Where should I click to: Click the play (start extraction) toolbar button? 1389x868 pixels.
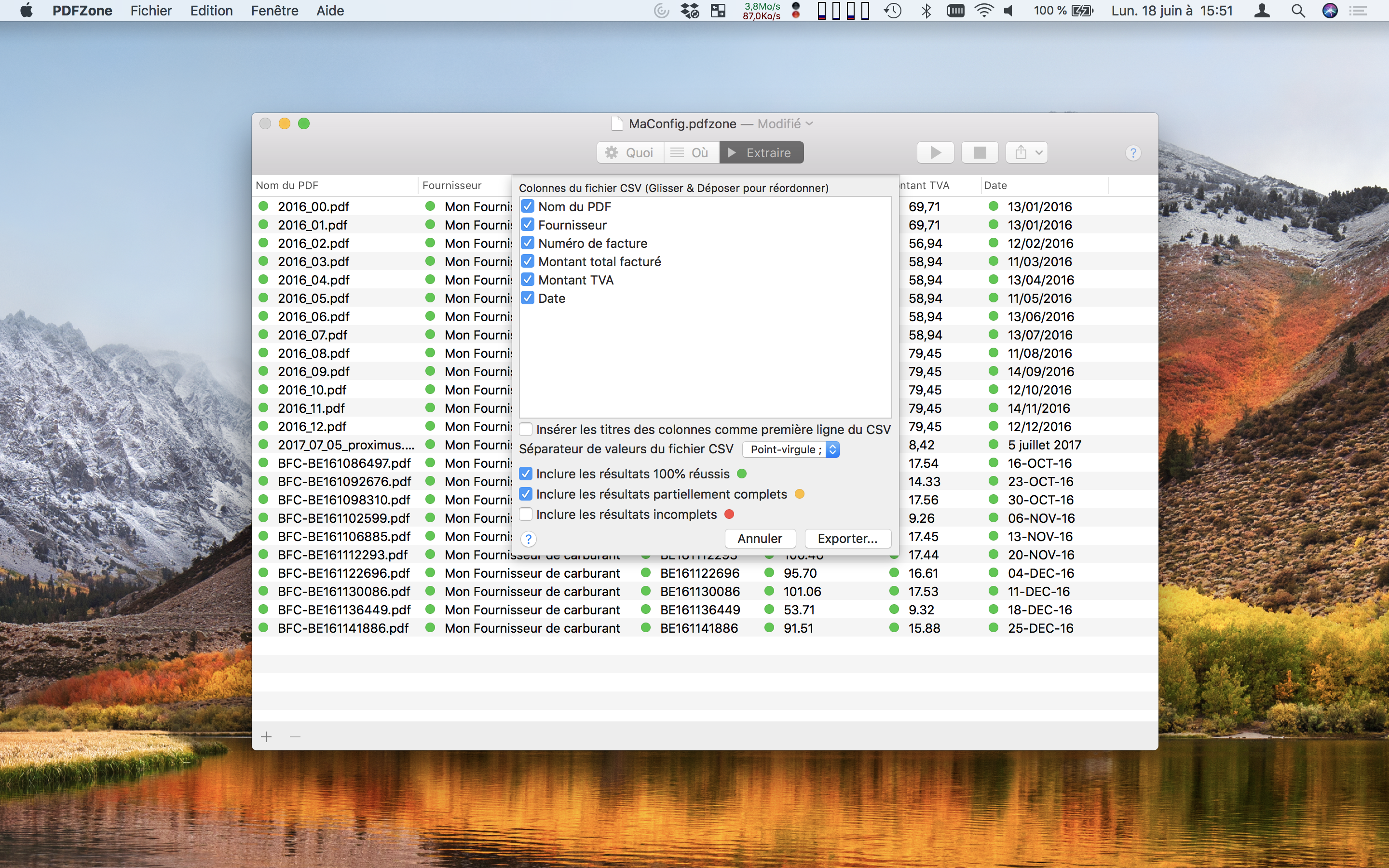coord(935,153)
